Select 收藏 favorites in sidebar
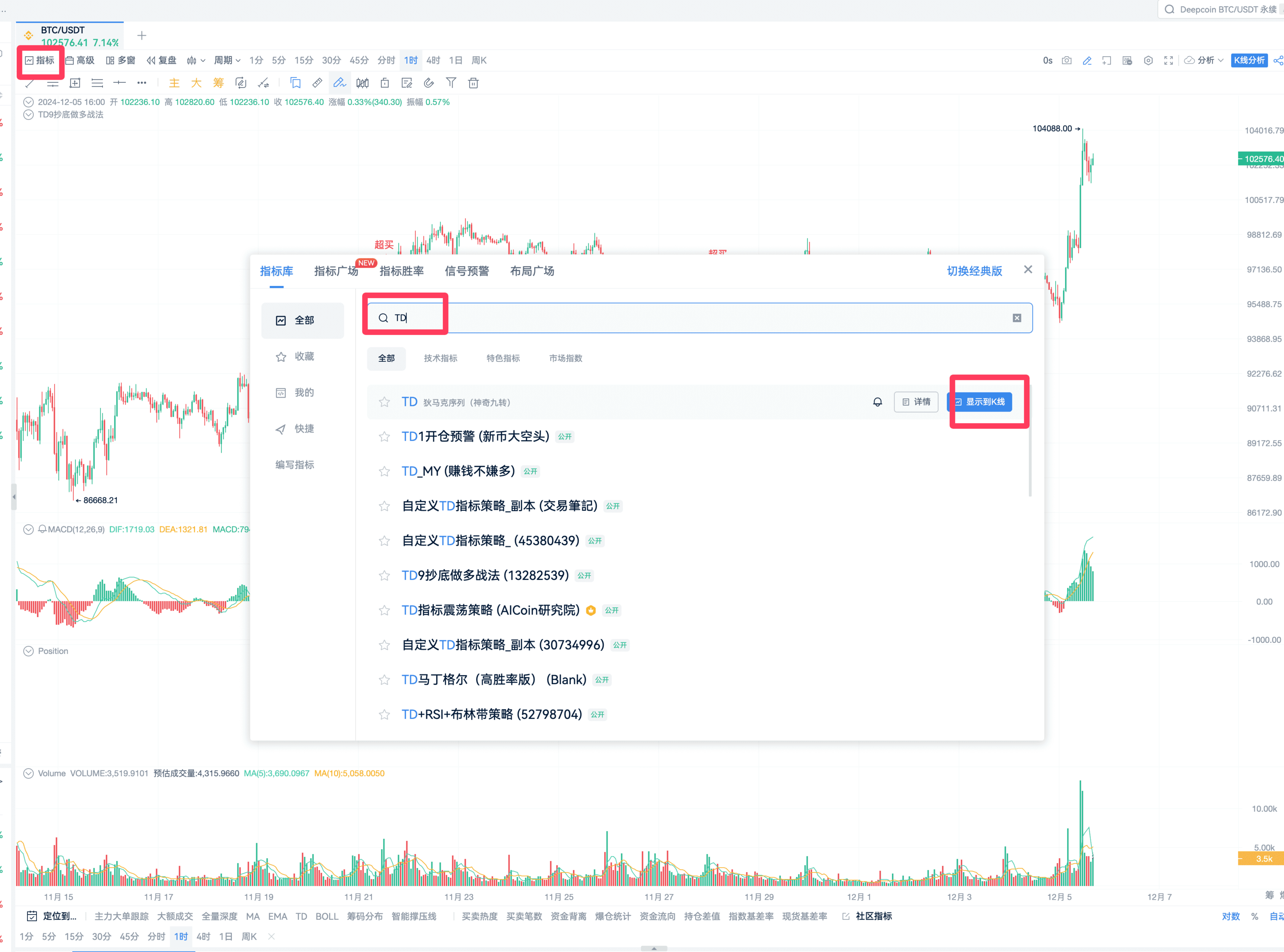1284x952 pixels. click(x=303, y=357)
